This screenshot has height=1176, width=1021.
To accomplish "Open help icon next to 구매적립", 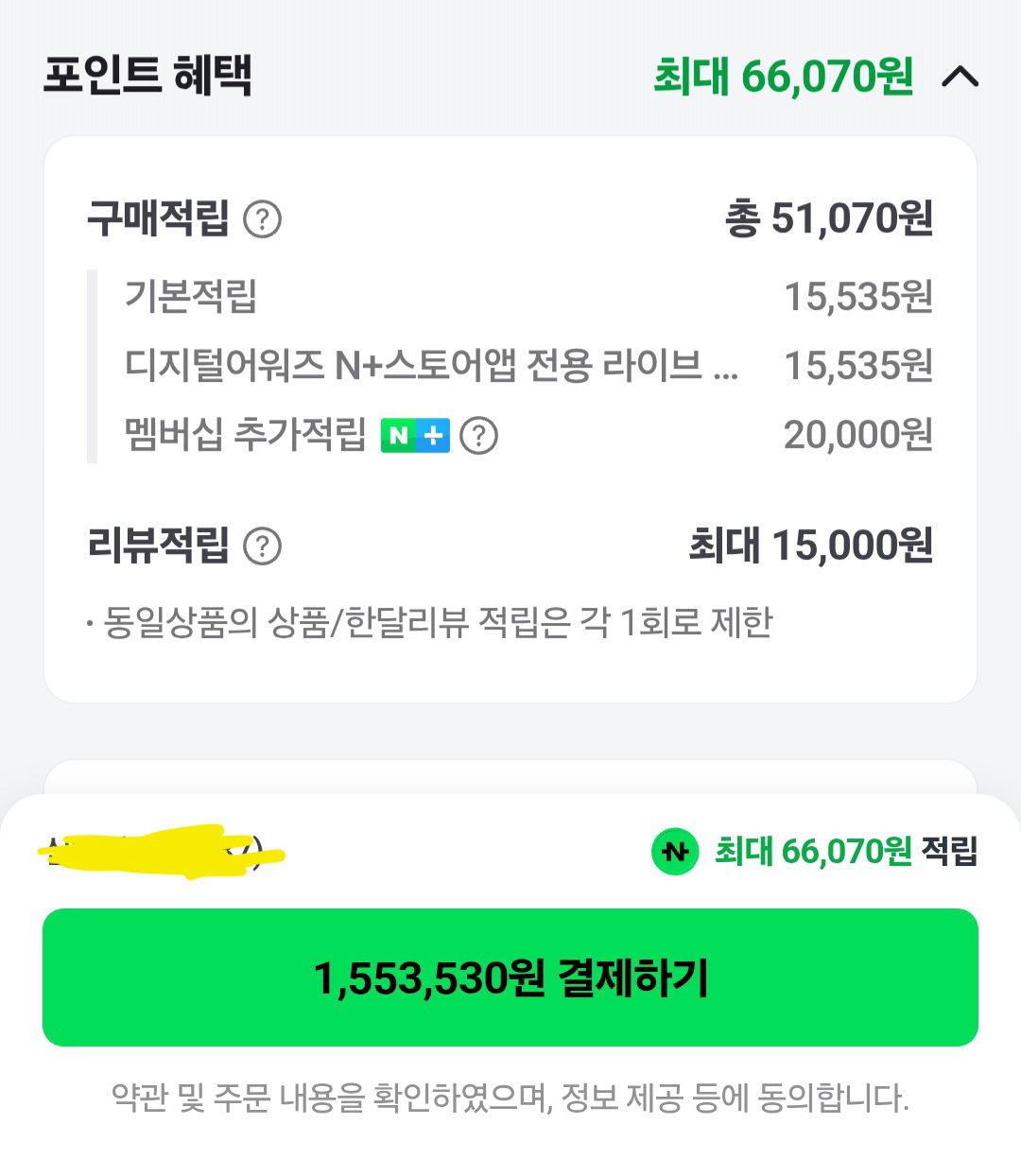I will coord(263,219).
